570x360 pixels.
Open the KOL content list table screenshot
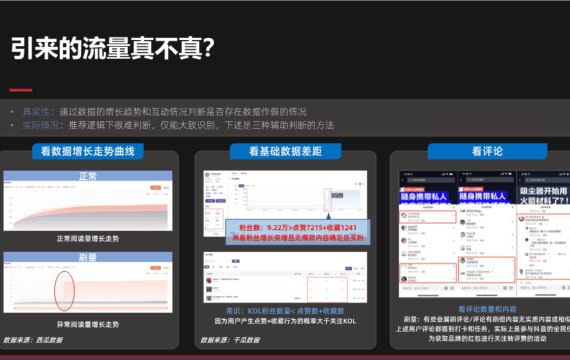(x=285, y=277)
